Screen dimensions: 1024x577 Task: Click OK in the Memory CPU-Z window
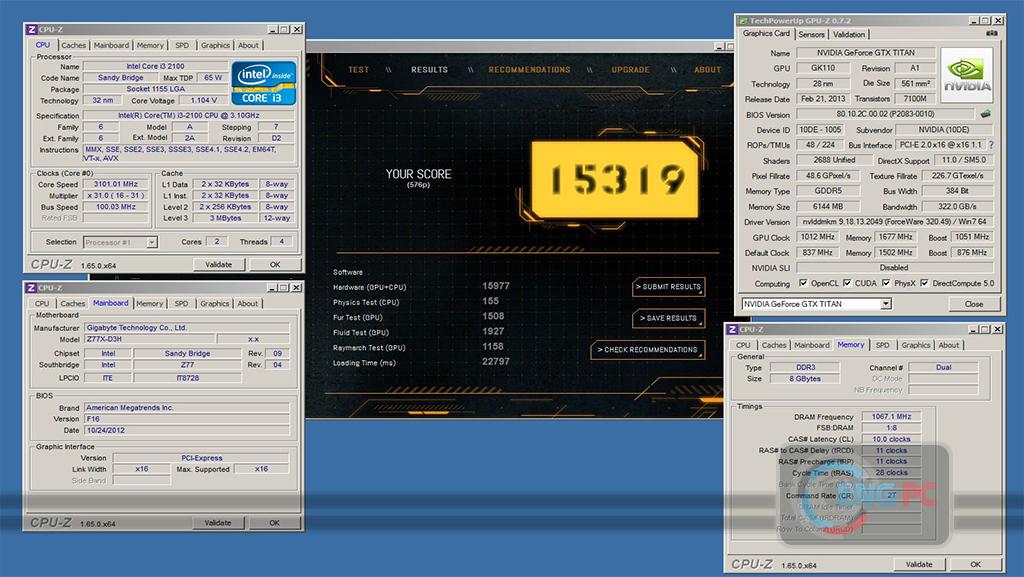pyautogui.click(x=976, y=565)
